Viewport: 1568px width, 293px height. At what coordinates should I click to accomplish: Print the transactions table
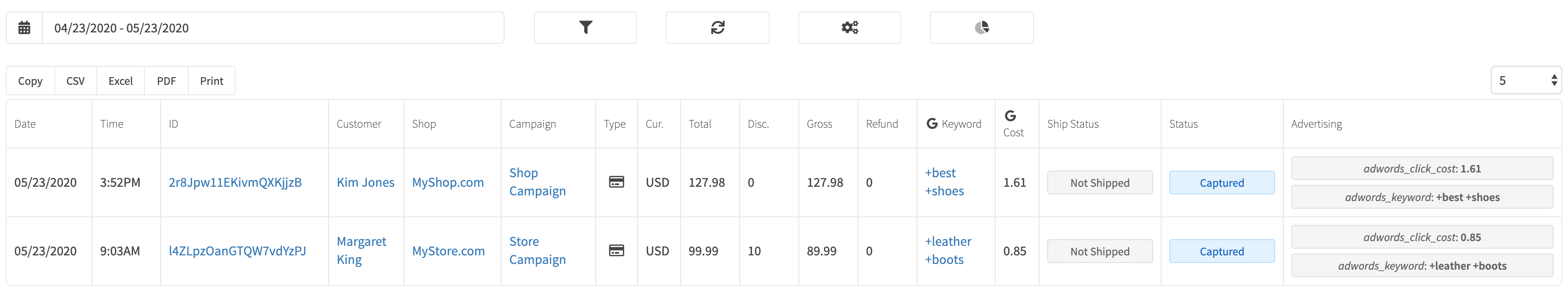pyautogui.click(x=211, y=81)
